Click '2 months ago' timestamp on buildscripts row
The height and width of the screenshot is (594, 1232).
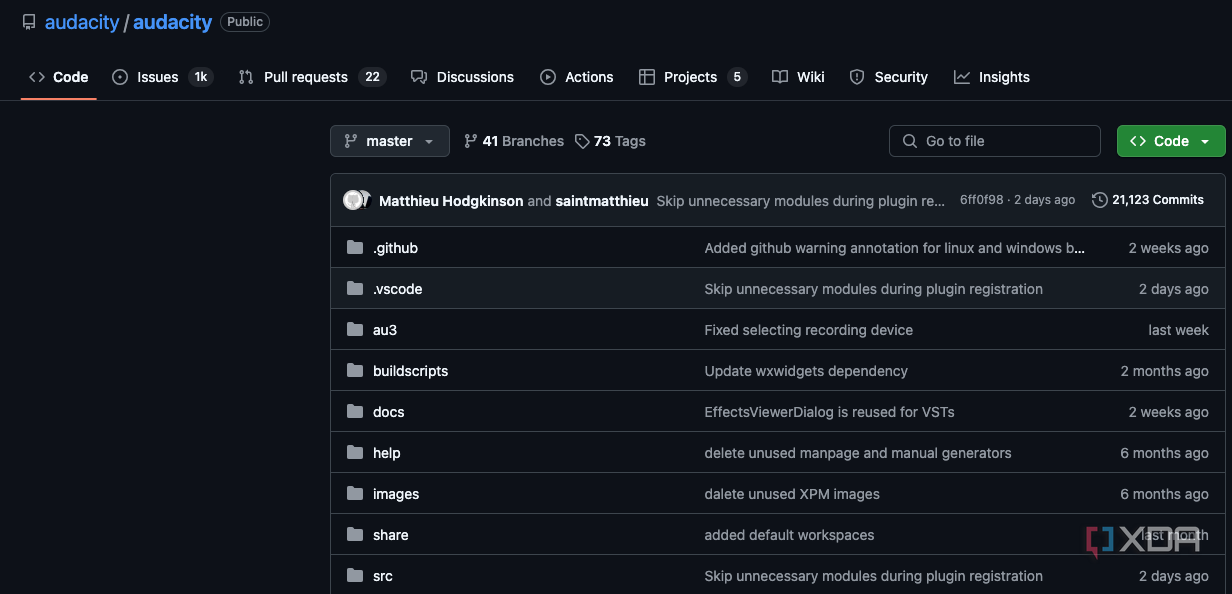1164,371
